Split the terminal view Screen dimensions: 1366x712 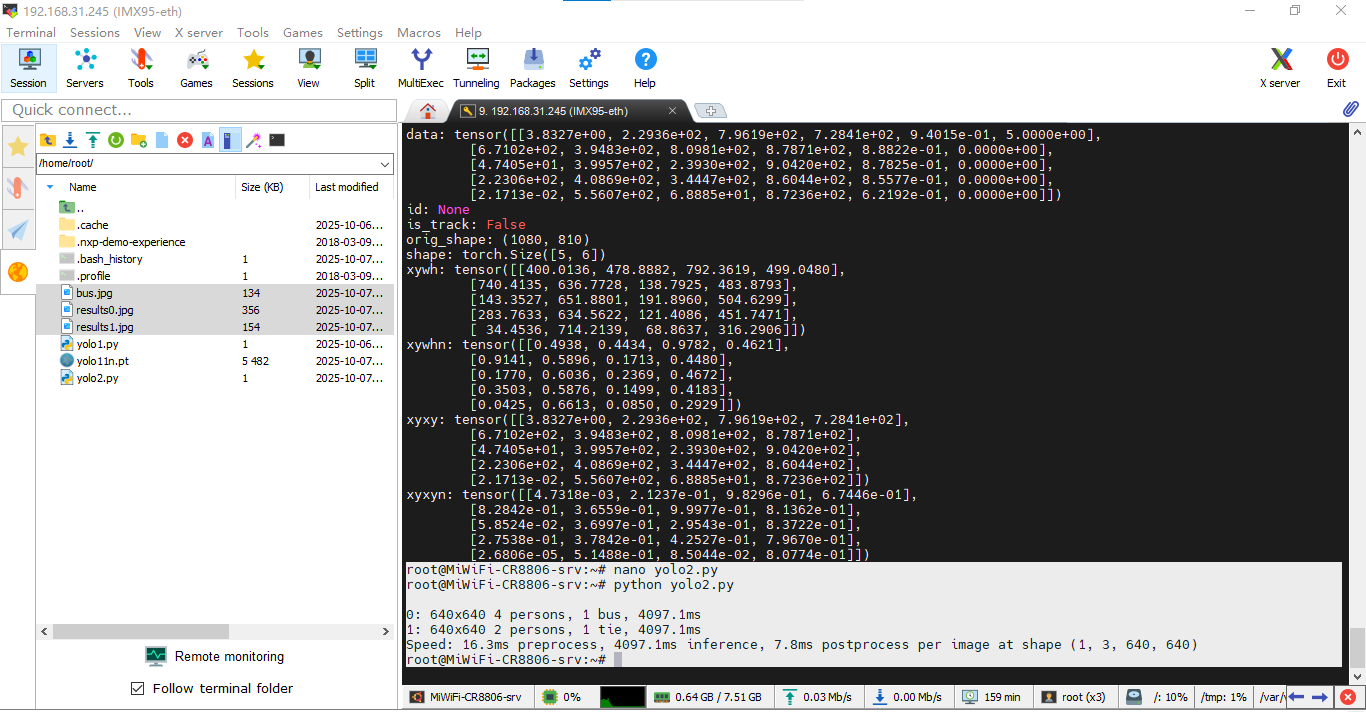coord(365,68)
